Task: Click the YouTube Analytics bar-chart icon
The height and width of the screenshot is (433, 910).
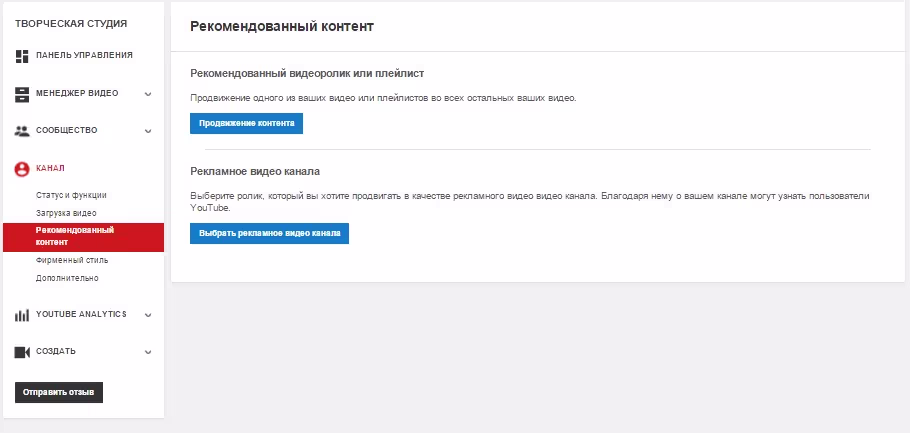Action: click(x=21, y=315)
